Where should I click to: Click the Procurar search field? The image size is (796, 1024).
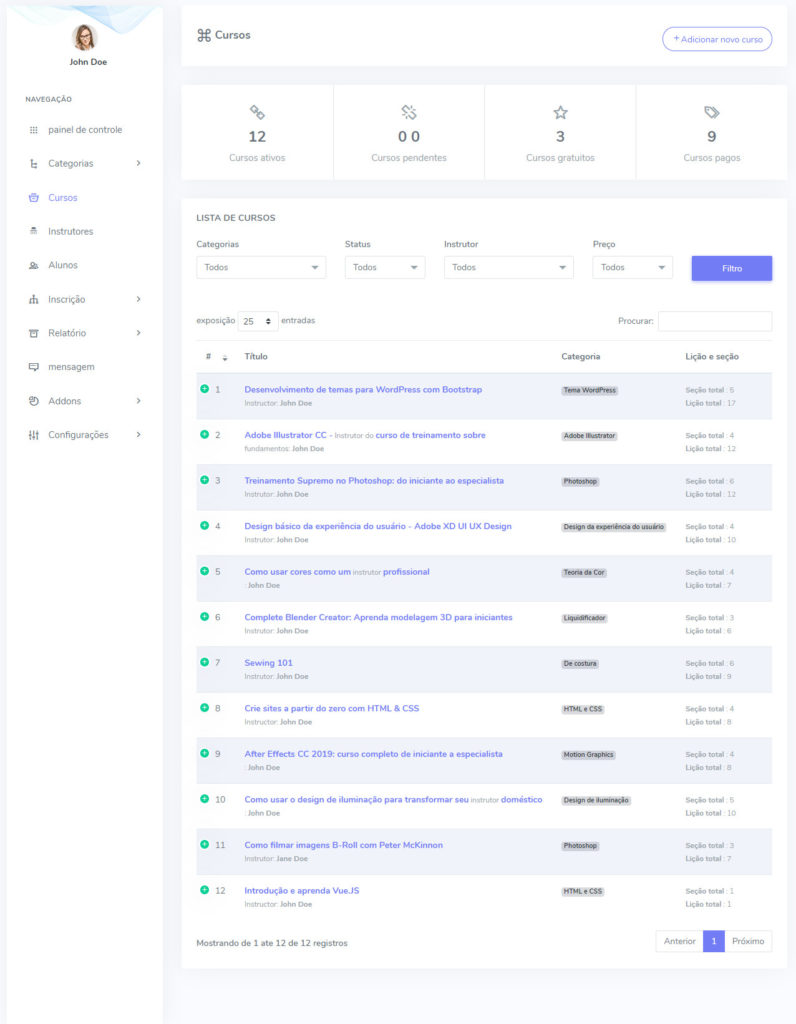[715, 321]
